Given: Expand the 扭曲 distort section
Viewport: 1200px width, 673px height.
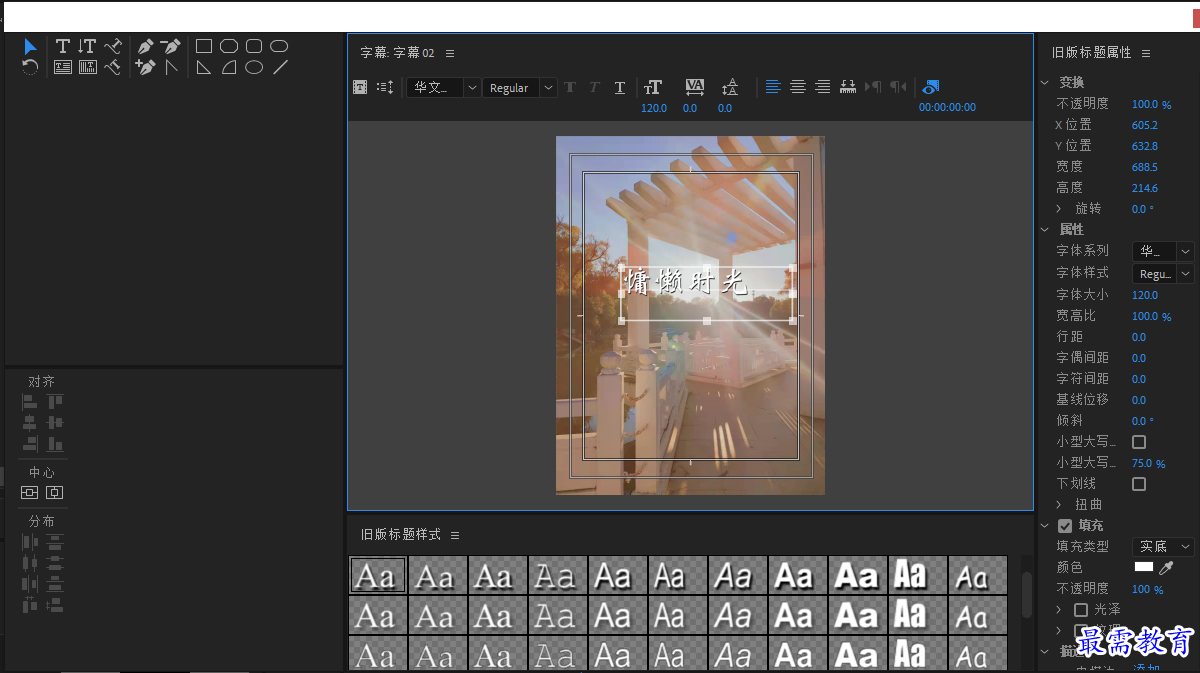Looking at the screenshot, I should pyautogui.click(x=1060, y=505).
